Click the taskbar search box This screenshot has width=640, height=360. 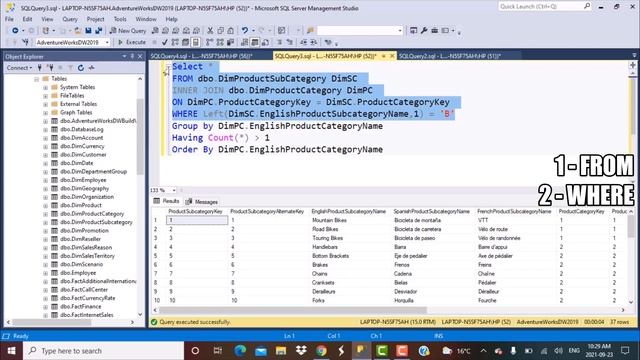pos(104,351)
